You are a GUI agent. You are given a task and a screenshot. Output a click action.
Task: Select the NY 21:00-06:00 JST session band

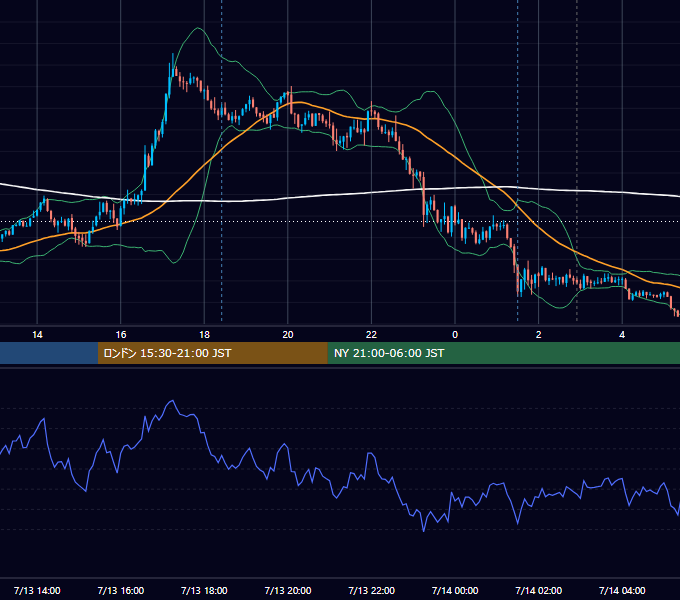503,353
